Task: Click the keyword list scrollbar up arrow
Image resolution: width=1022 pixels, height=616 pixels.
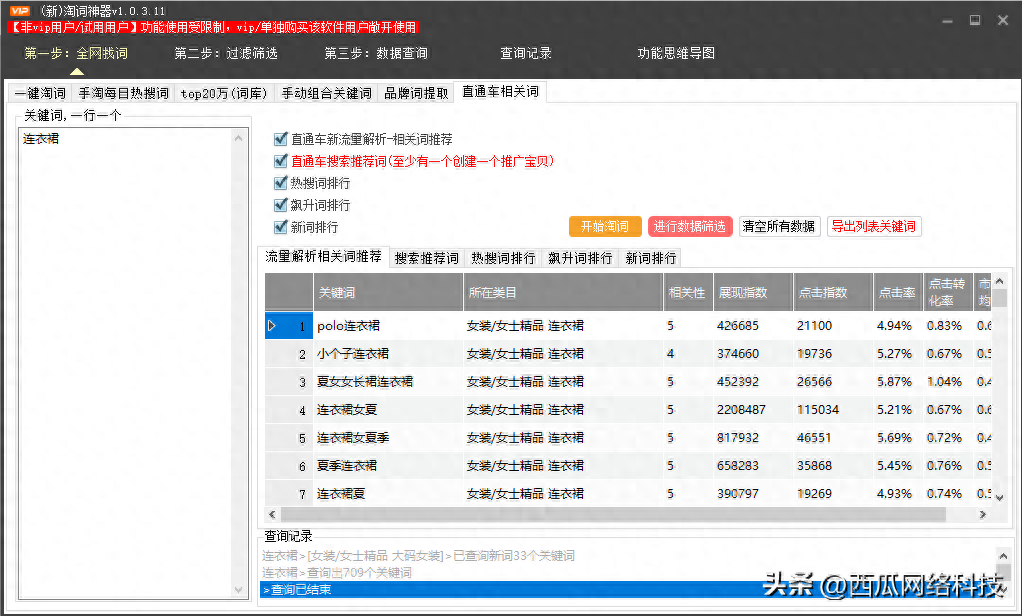Action: click(239, 138)
